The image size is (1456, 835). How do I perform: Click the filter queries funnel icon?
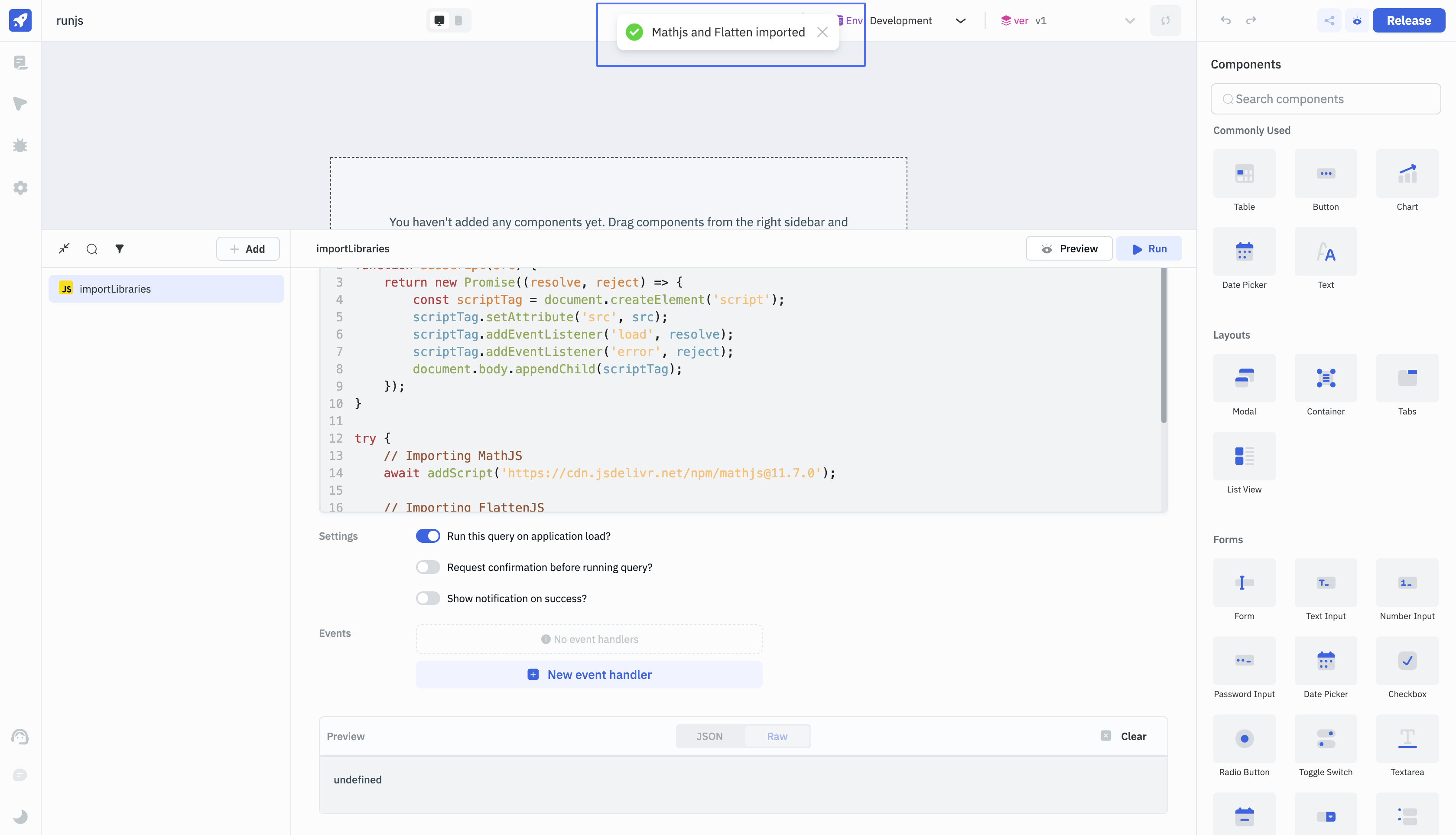pyautogui.click(x=119, y=248)
